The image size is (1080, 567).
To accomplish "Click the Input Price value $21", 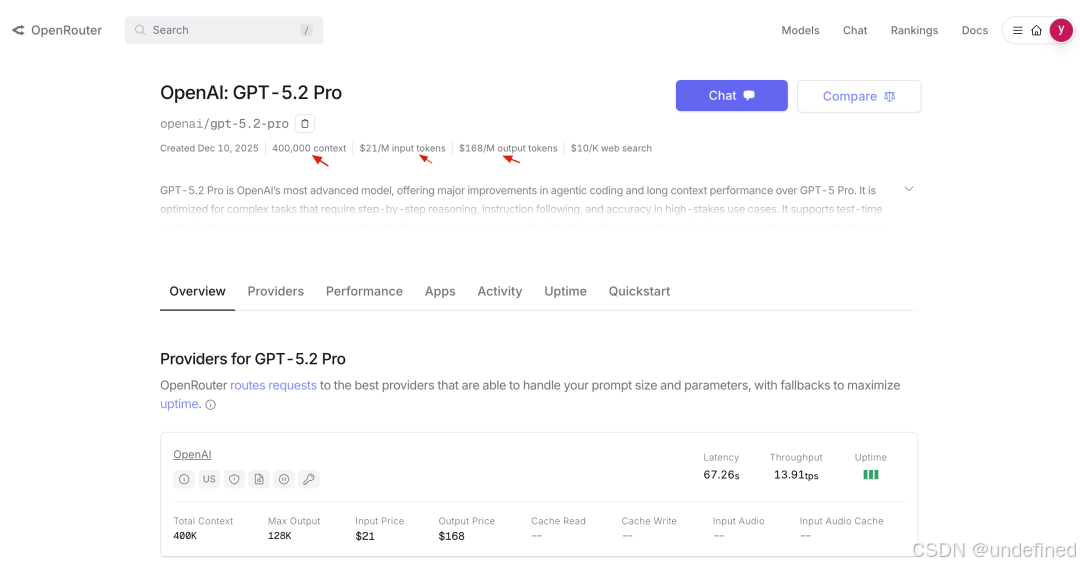I will tap(365, 536).
